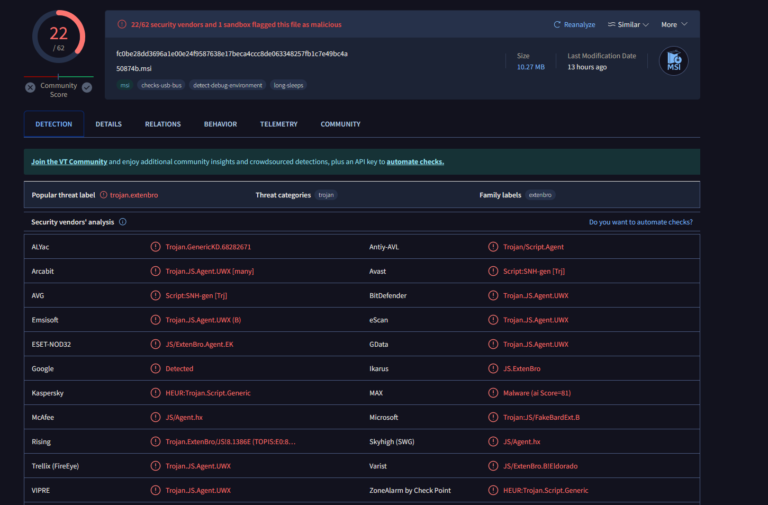The image size is (768, 505).
Task: Click the alert icon in the Skyhigh (SWG) row
Action: (x=493, y=441)
